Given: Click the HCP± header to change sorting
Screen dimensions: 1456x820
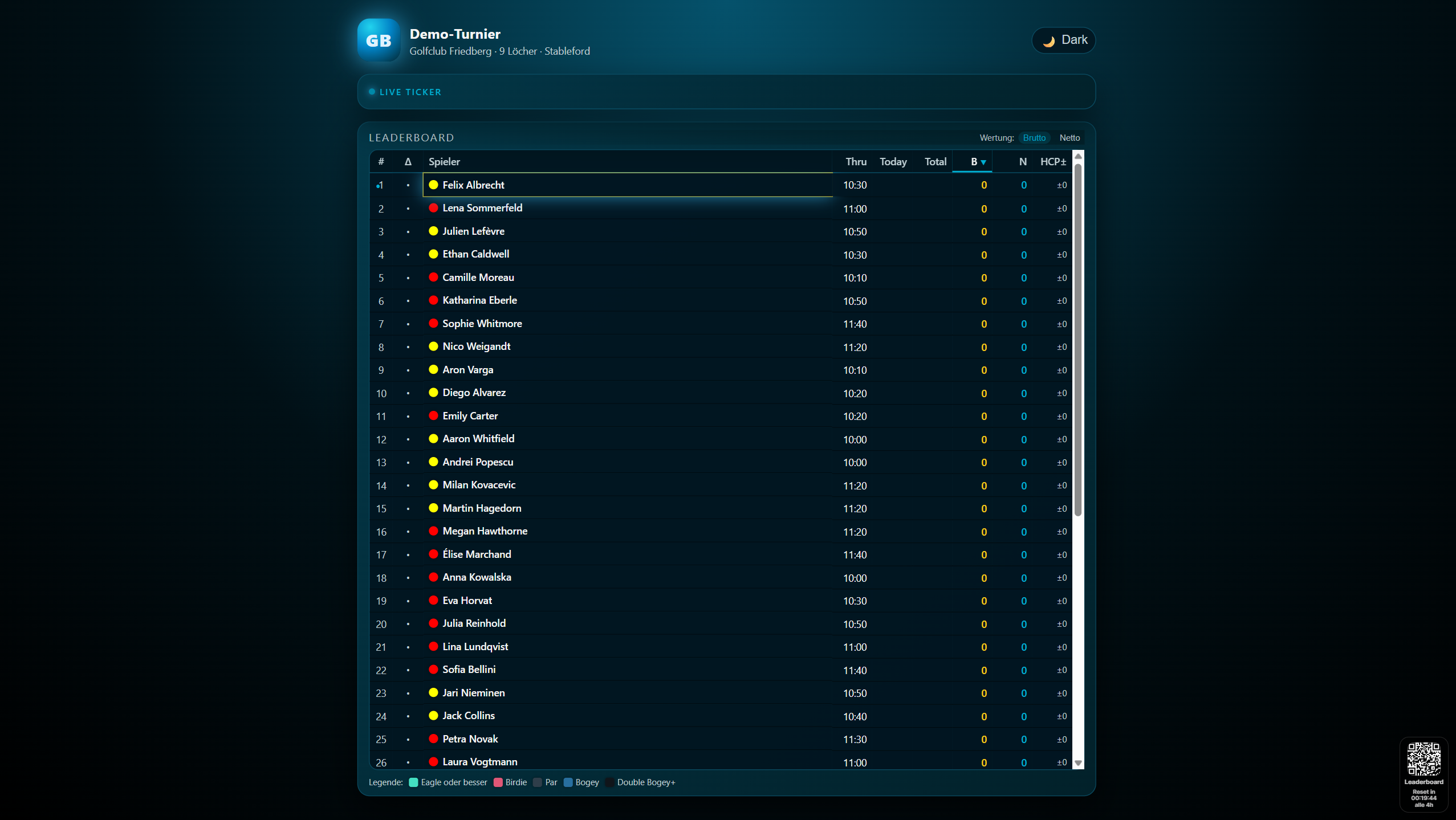Looking at the screenshot, I should pos(1052,162).
